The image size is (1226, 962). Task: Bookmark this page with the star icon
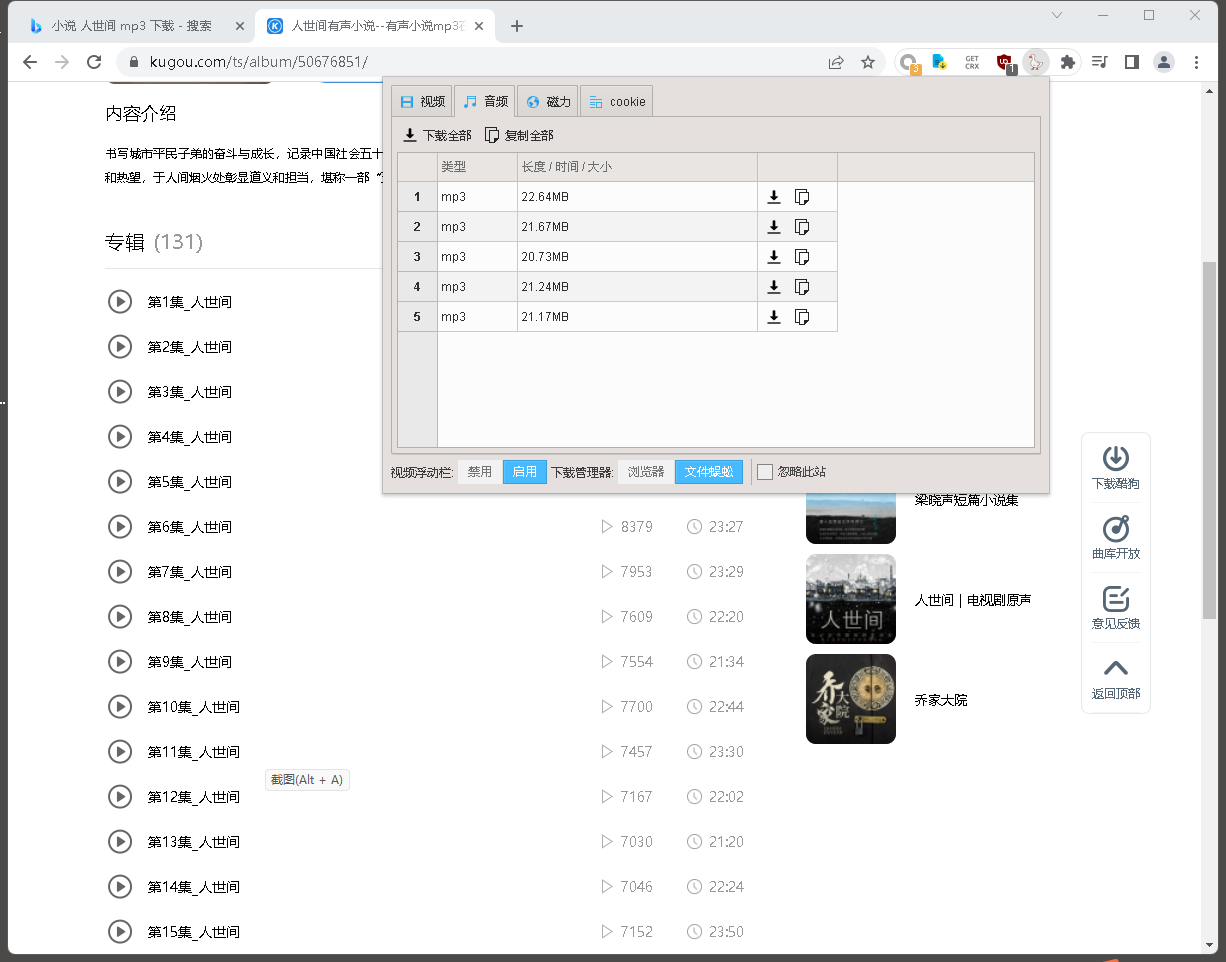pyautogui.click(x=868, y=62)
